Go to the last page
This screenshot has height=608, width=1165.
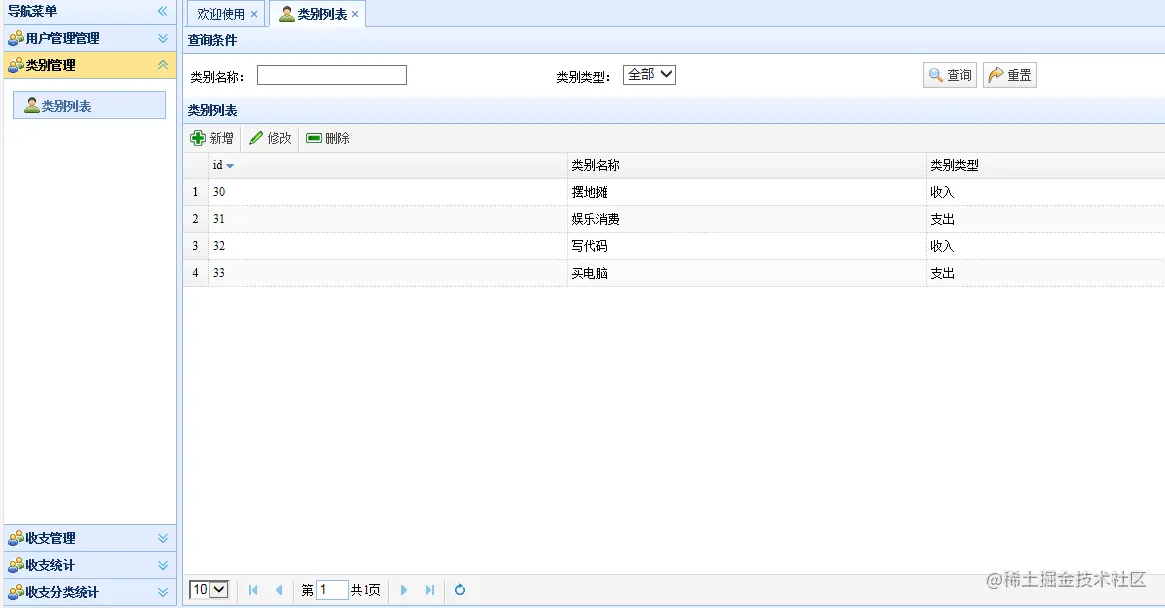click(x=429, y=590)
